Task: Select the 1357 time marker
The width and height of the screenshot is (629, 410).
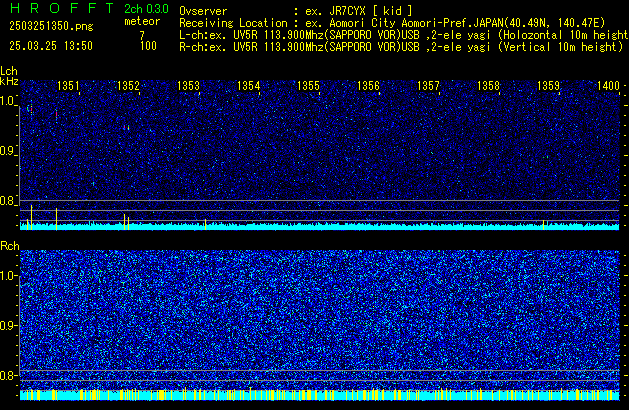Action: (428, 86)
